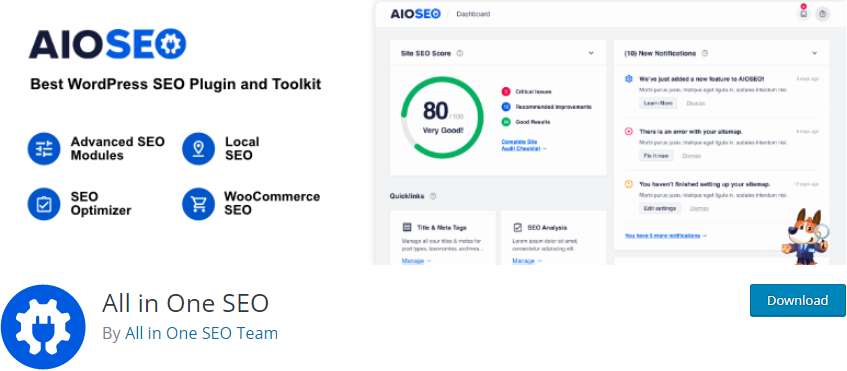
Task: Click the fox mascot with magnifying glass
Action: tap(805, 237)
